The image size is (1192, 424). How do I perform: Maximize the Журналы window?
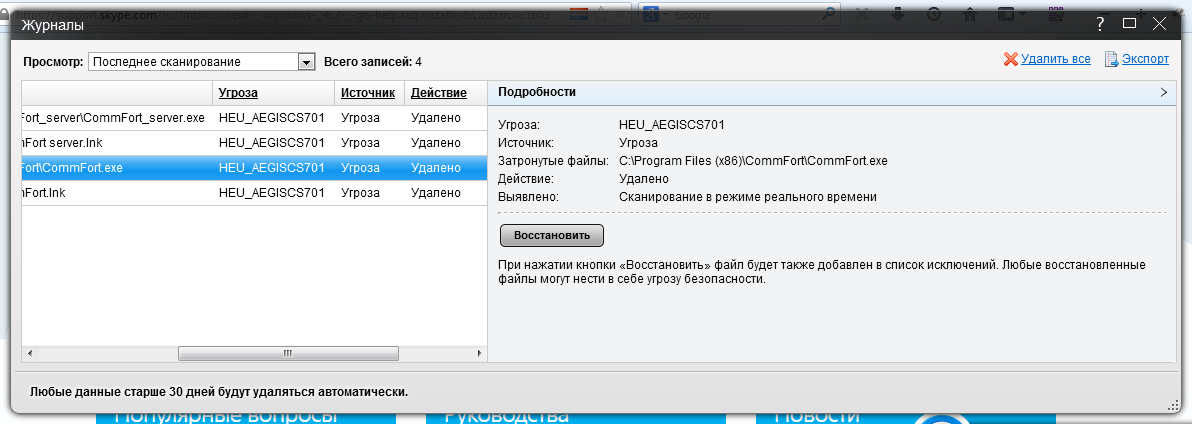[x=1130, y=23]
